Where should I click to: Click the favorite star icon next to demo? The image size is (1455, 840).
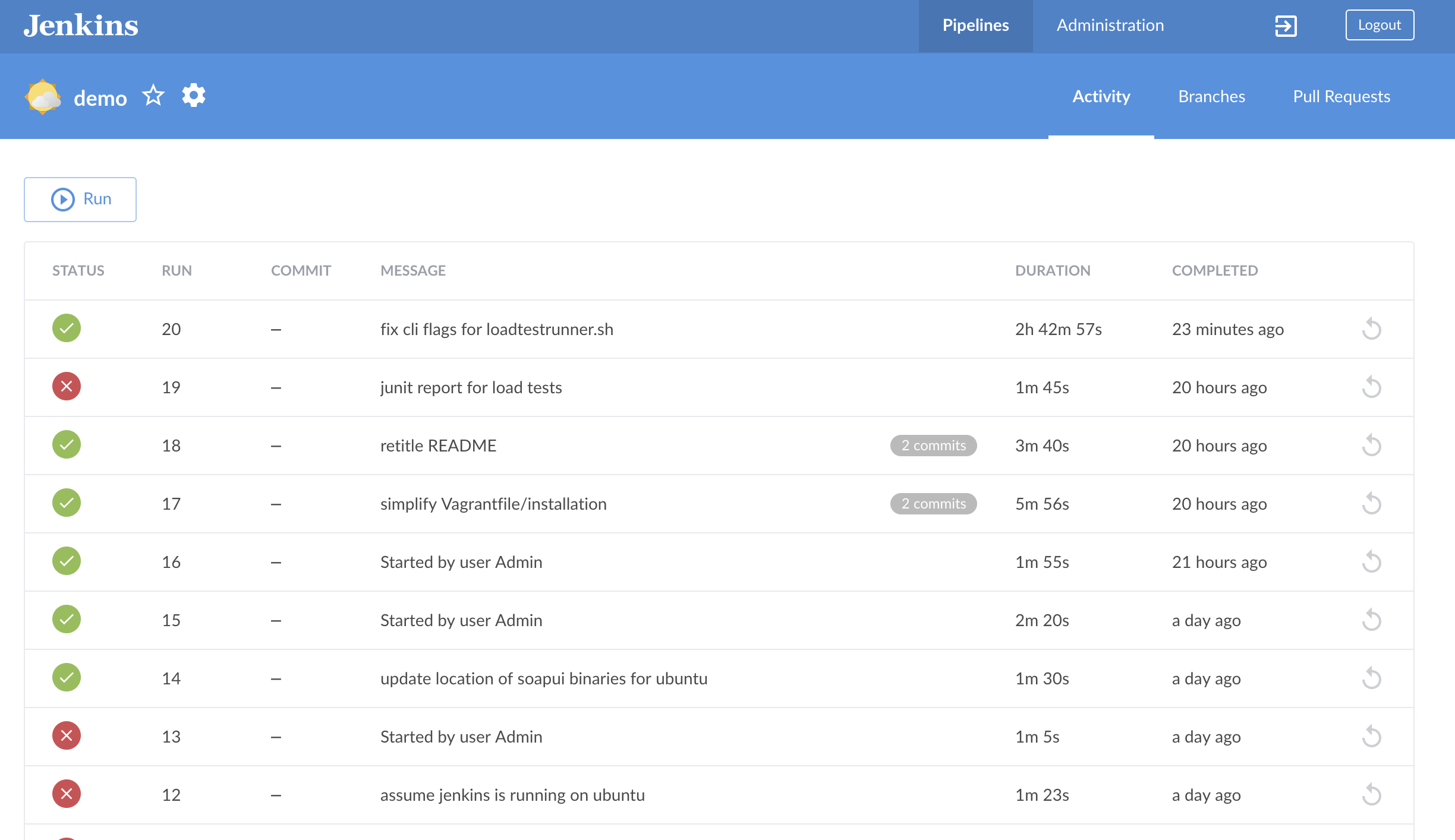(x=153, y=96)
